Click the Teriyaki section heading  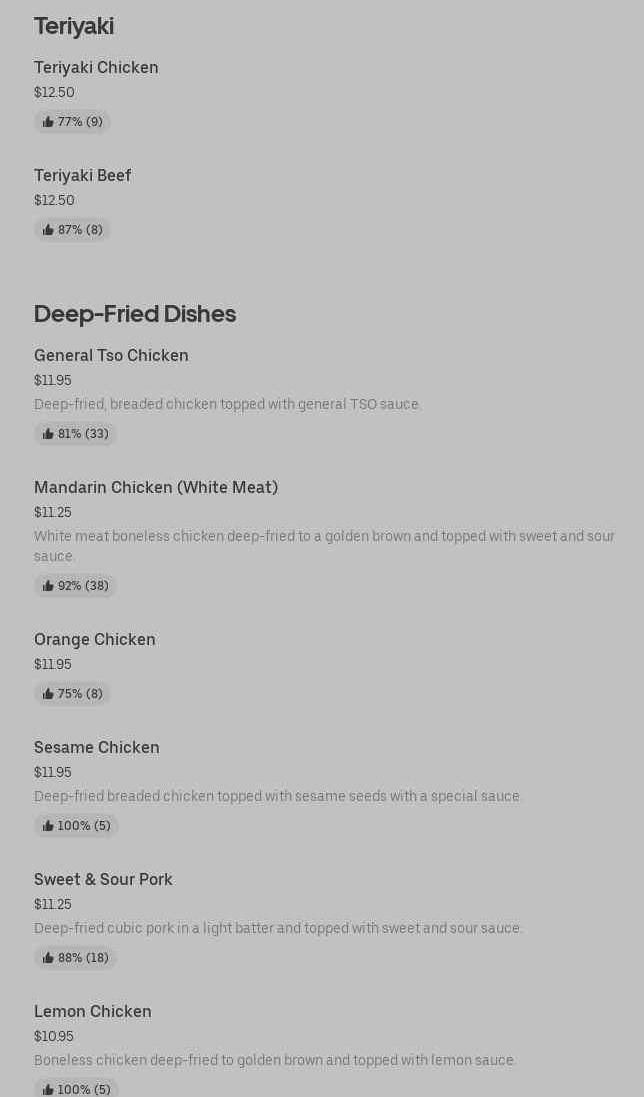(74, 26)
